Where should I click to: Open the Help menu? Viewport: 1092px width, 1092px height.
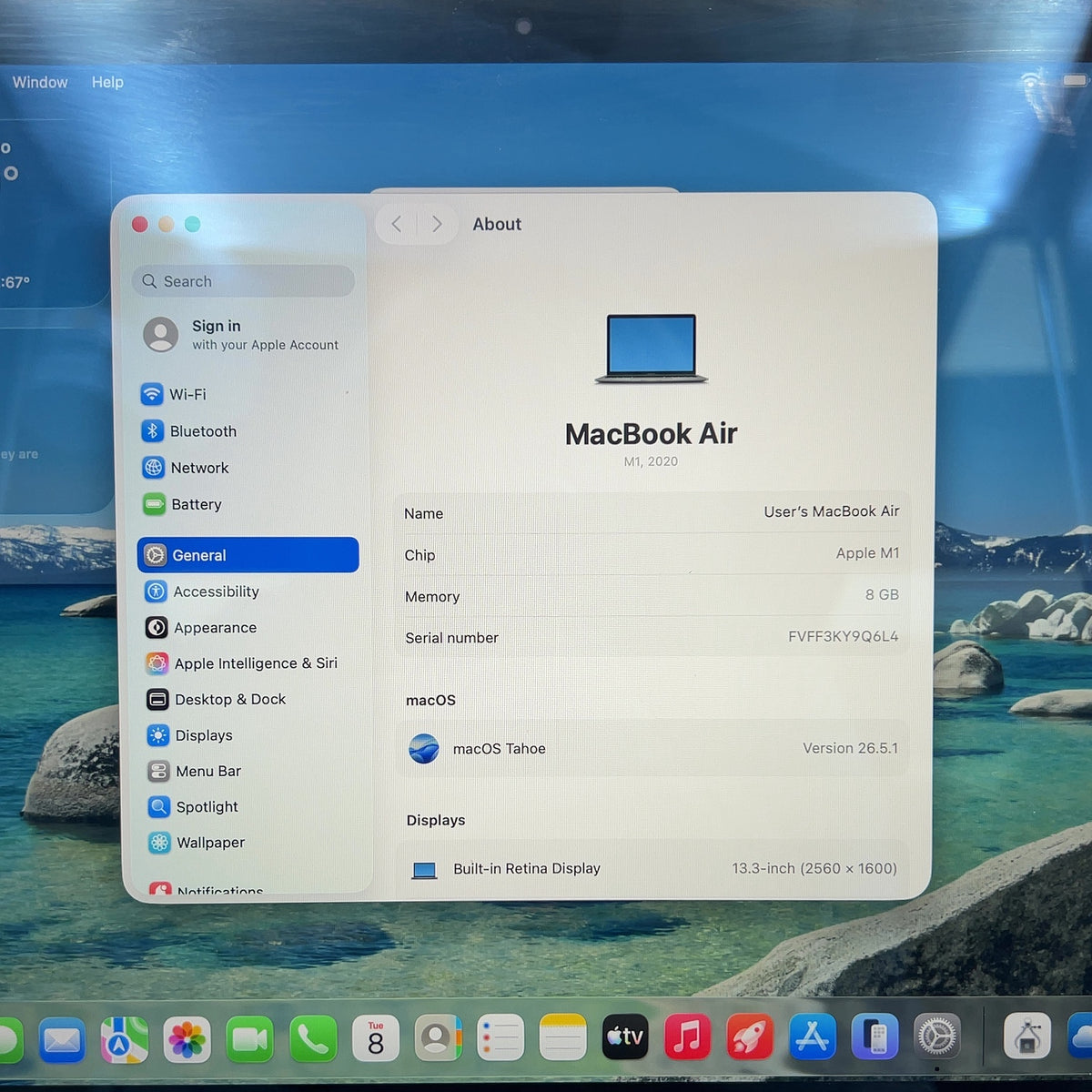[107, 82]
